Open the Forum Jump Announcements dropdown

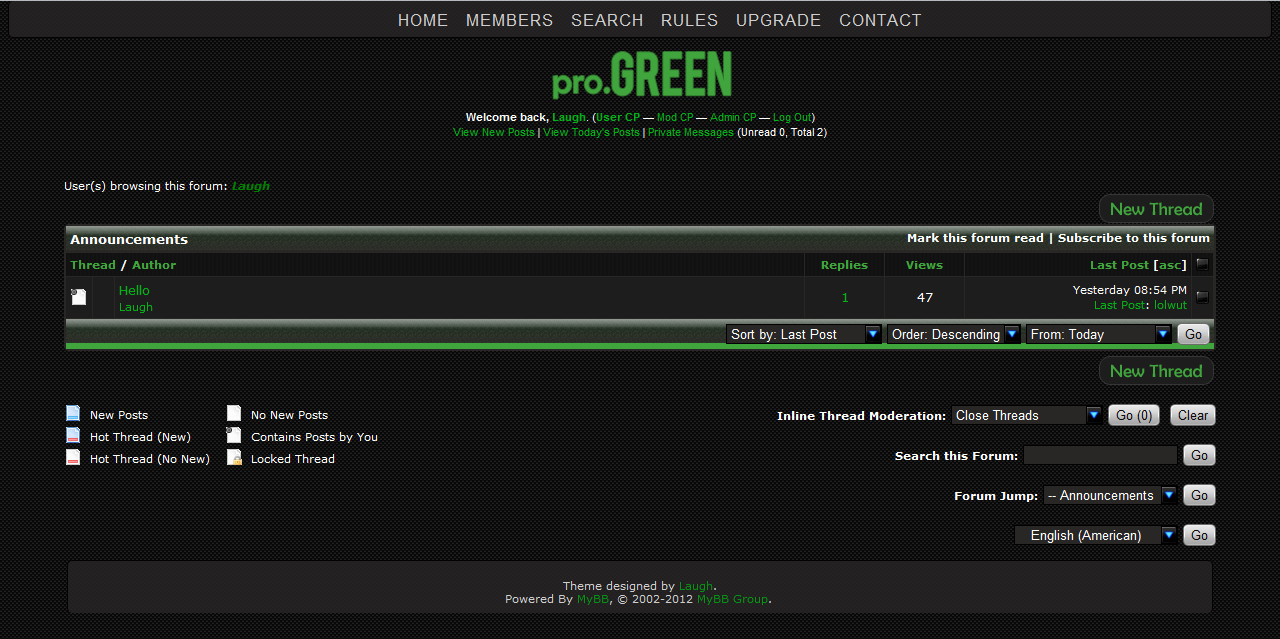1110,495
